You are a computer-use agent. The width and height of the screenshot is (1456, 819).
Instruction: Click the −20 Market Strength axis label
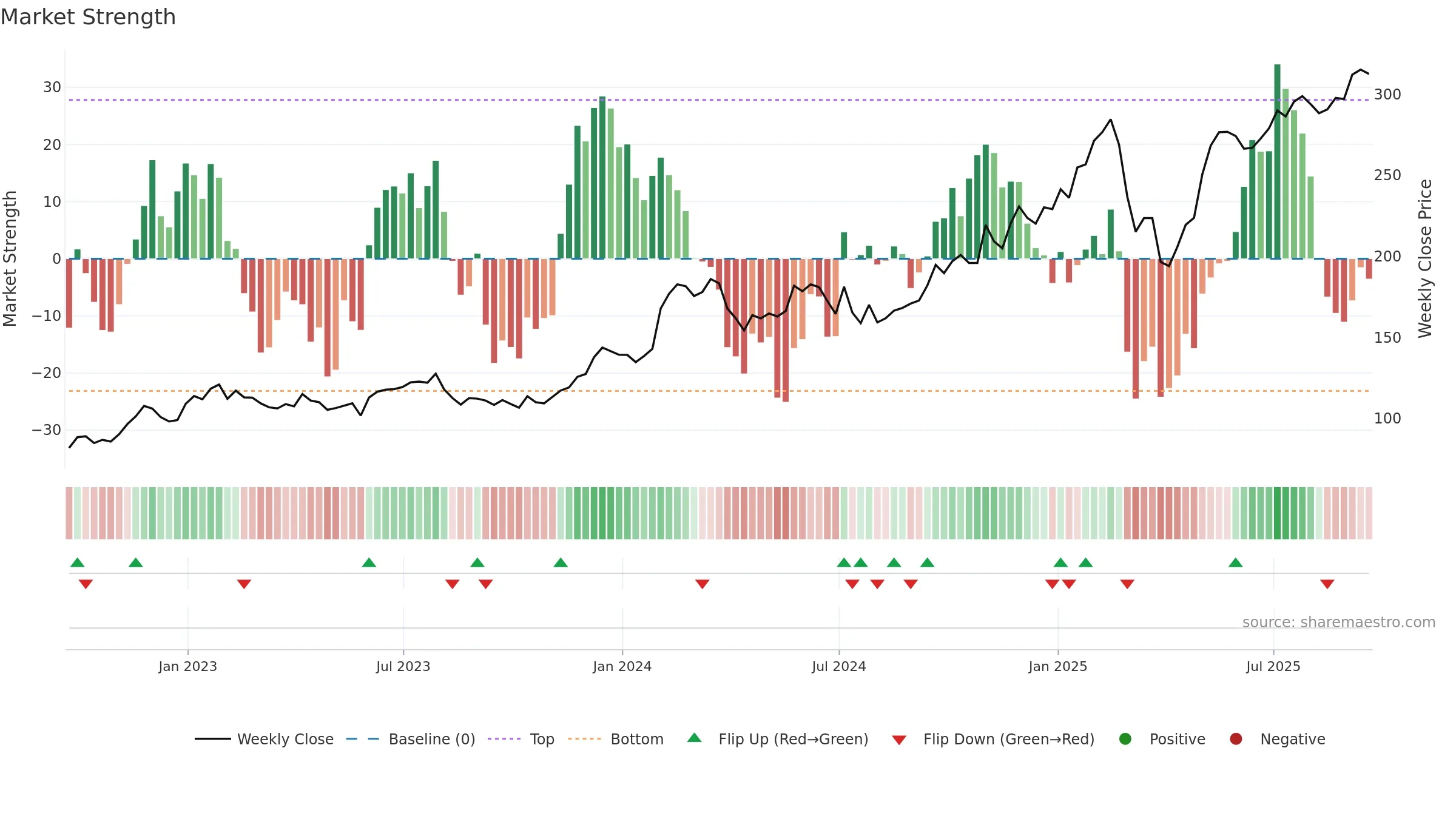point(47,373)
